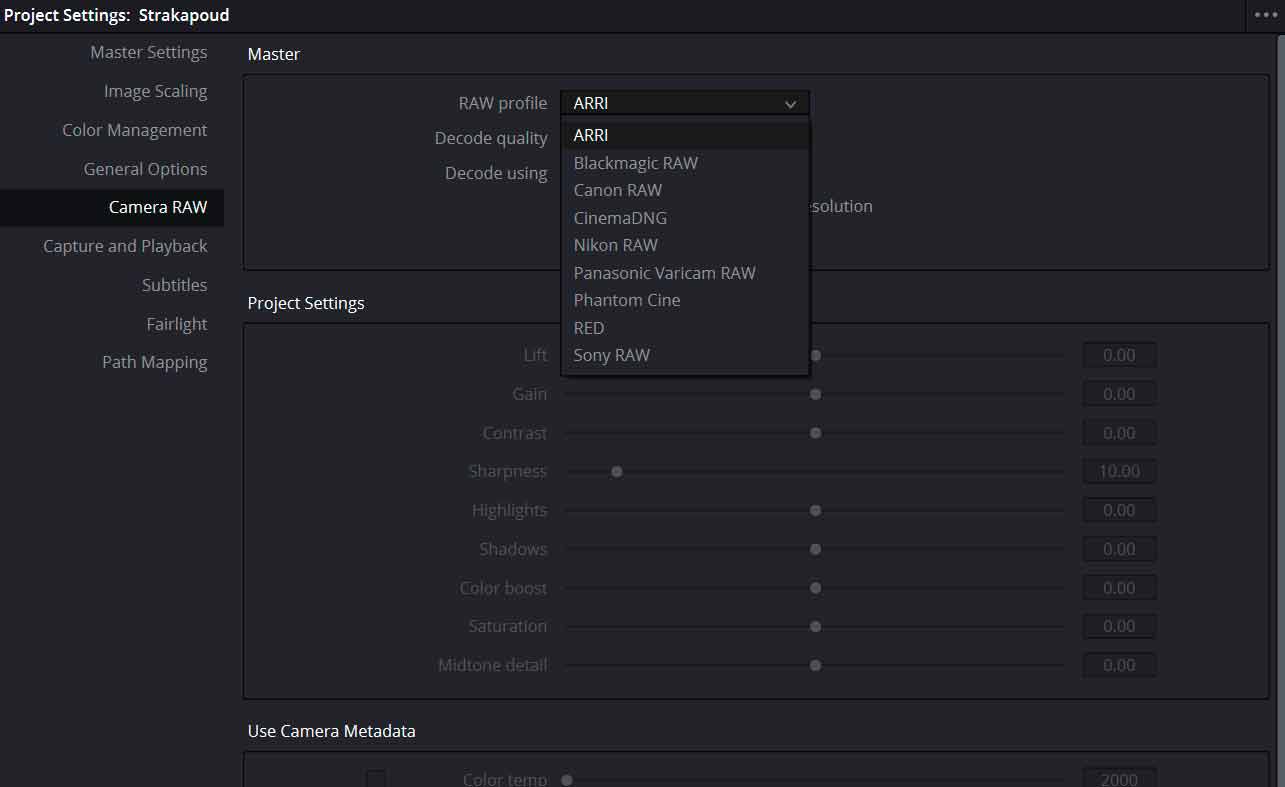
Task: Pick CinemaDNG as the RAW profile
Action: pos(620,218)
